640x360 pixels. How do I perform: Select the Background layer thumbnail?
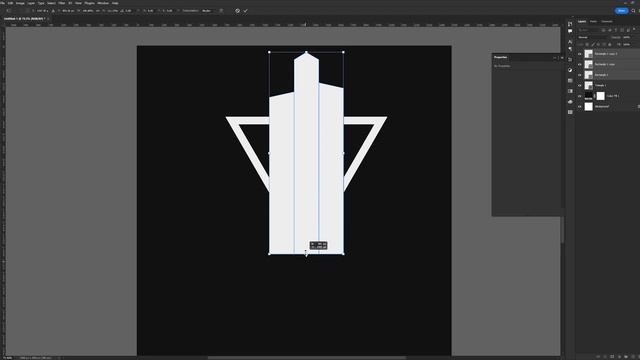coord(589,107)
